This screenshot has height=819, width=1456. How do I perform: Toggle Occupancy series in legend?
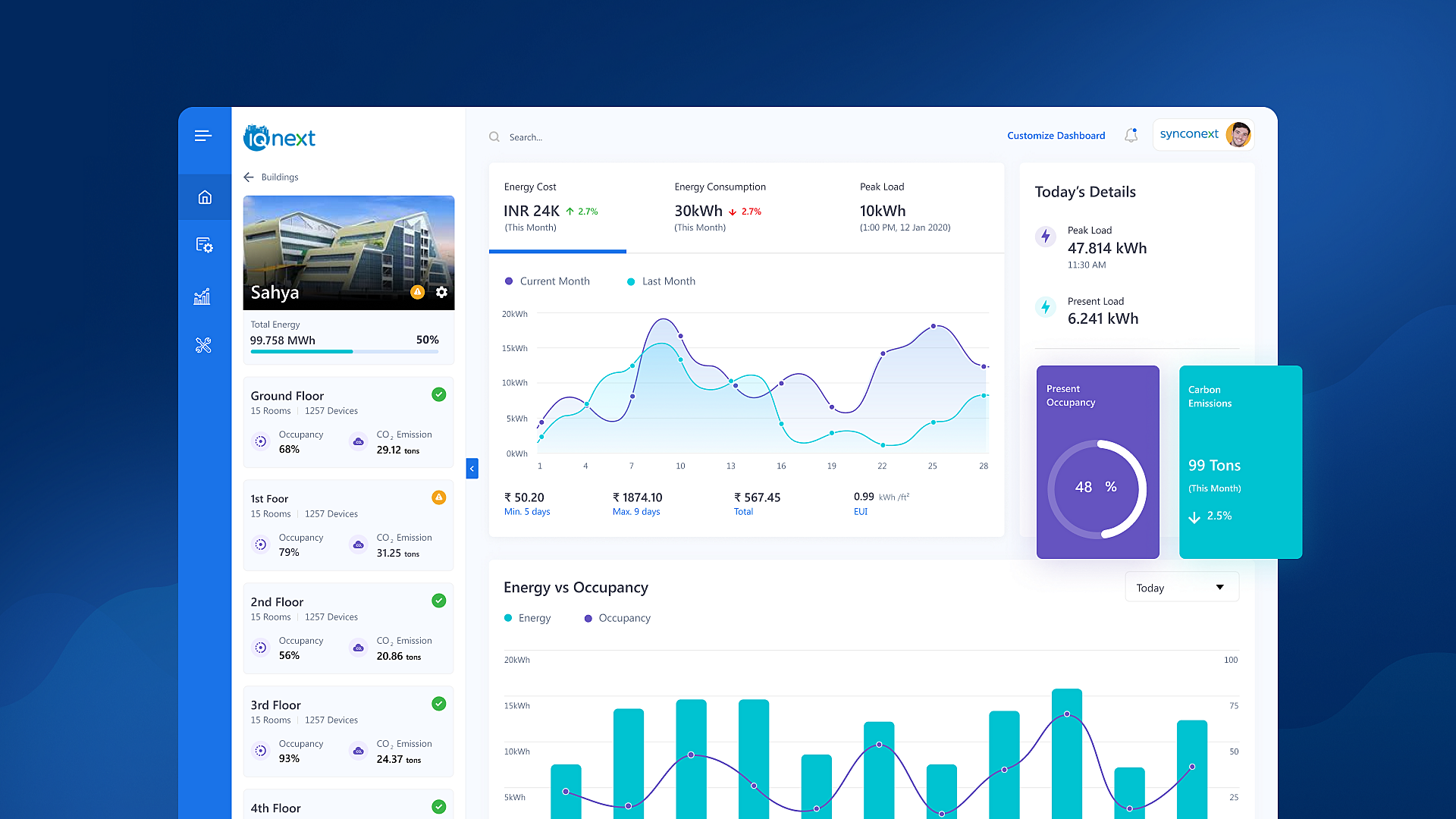[617, 618]
